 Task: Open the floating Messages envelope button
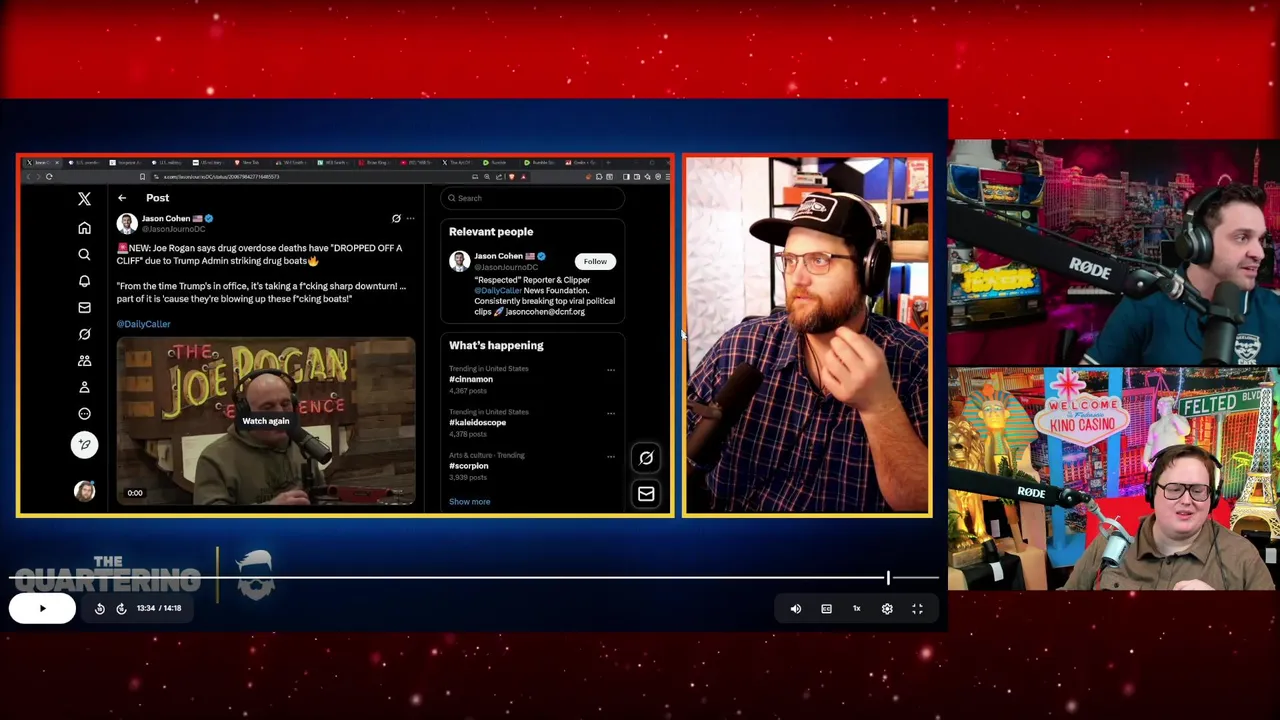tap(646, 494)
